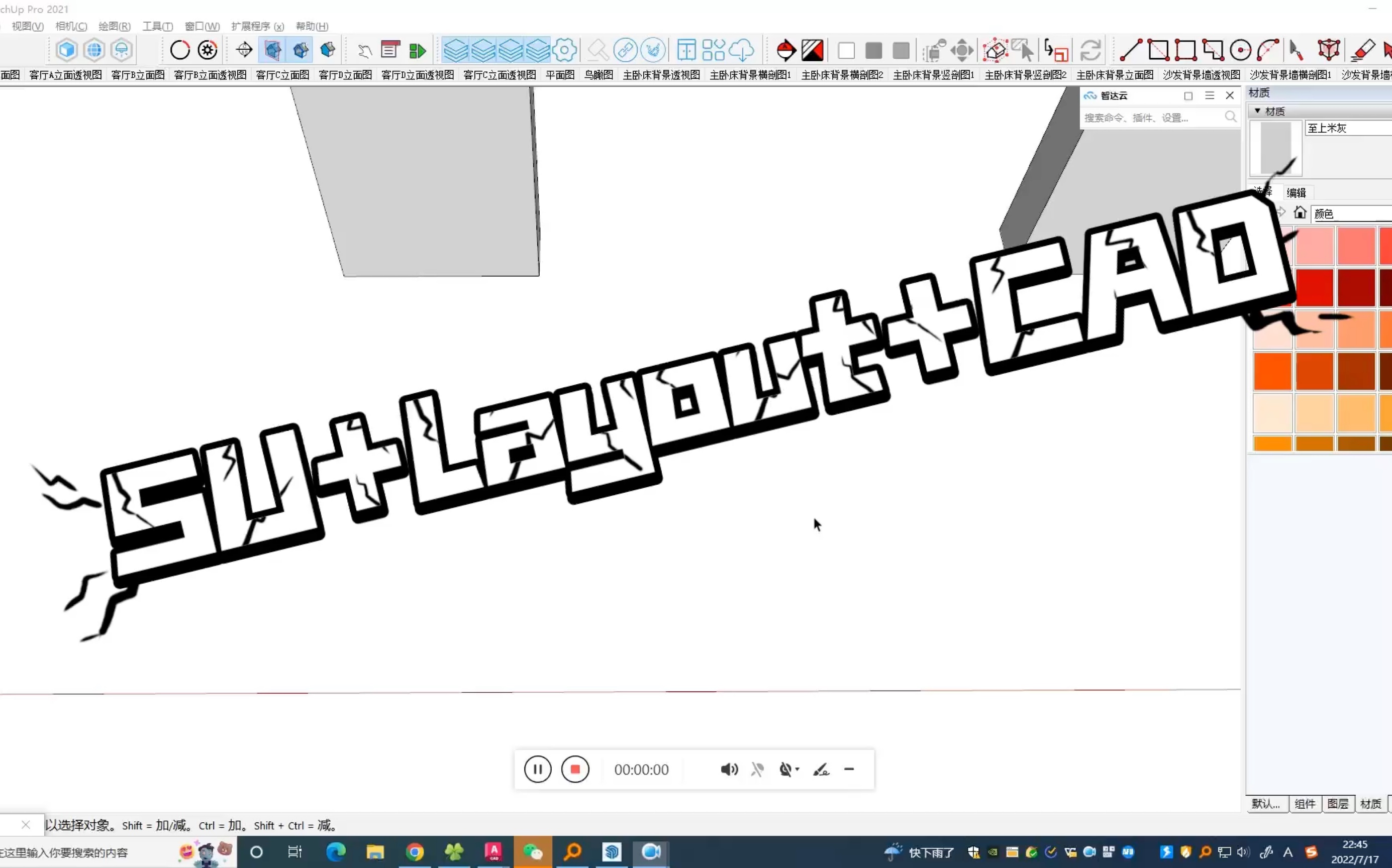Select the Circle drawing tool
Screen dimensions: 1392x868
(1240, 51)
